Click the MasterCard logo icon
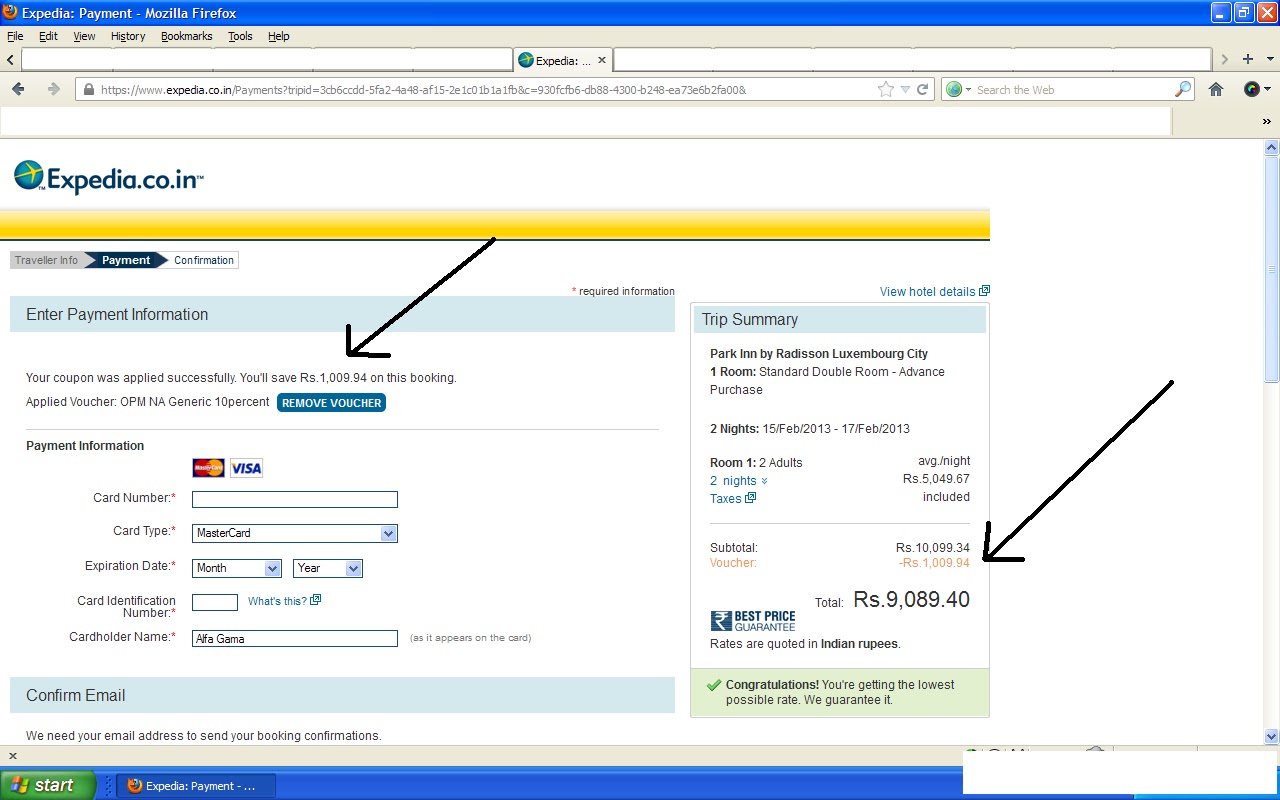1280x800 pixels. (x=209, y=468)
